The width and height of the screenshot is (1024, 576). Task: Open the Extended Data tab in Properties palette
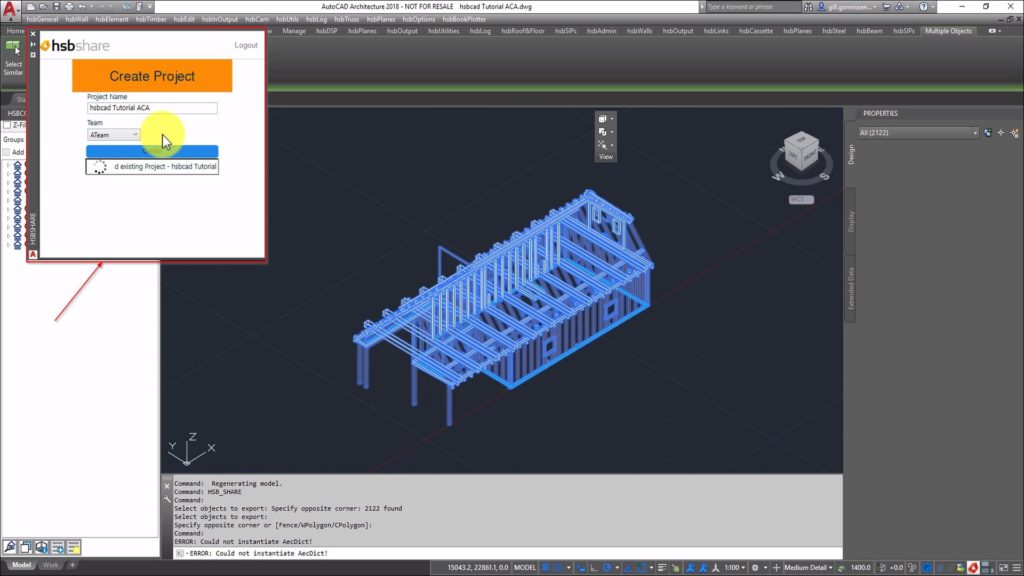point(851,288)
